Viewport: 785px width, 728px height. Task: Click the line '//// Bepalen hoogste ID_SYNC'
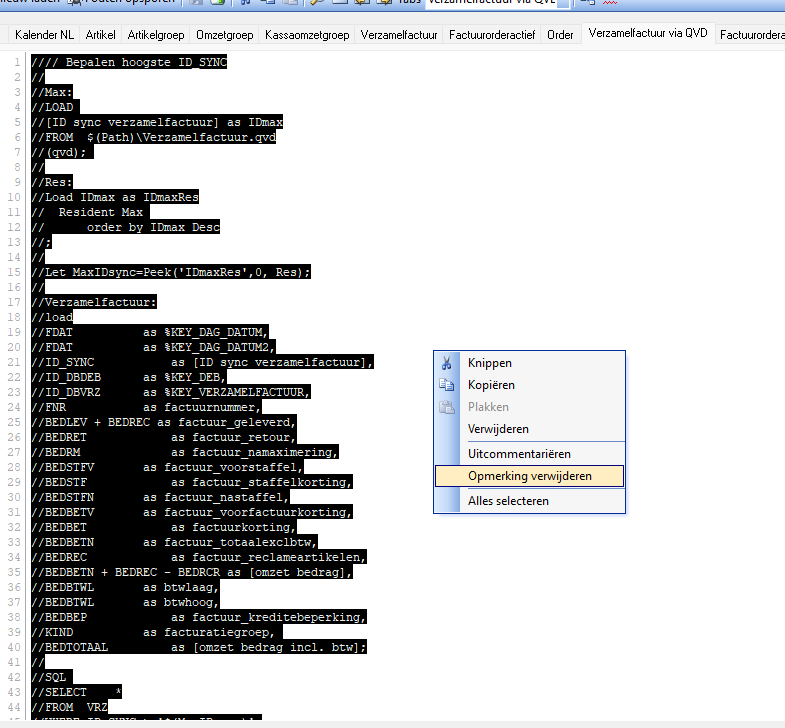click(129, 62)
